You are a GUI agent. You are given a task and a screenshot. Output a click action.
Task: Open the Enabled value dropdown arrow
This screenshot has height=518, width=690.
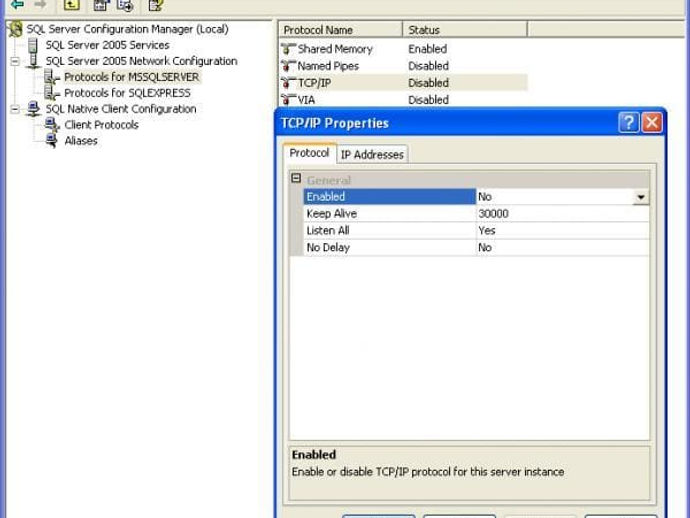click(641, 197)
